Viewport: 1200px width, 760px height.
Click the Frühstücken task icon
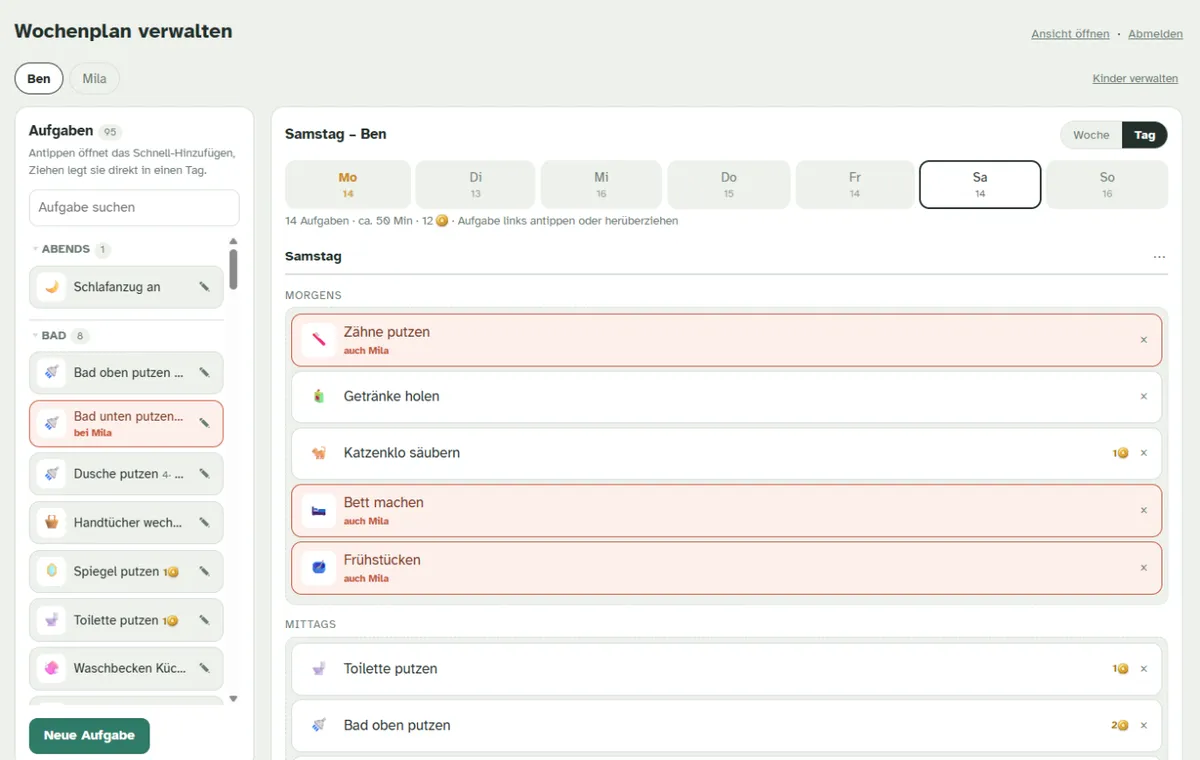(319, 568)
